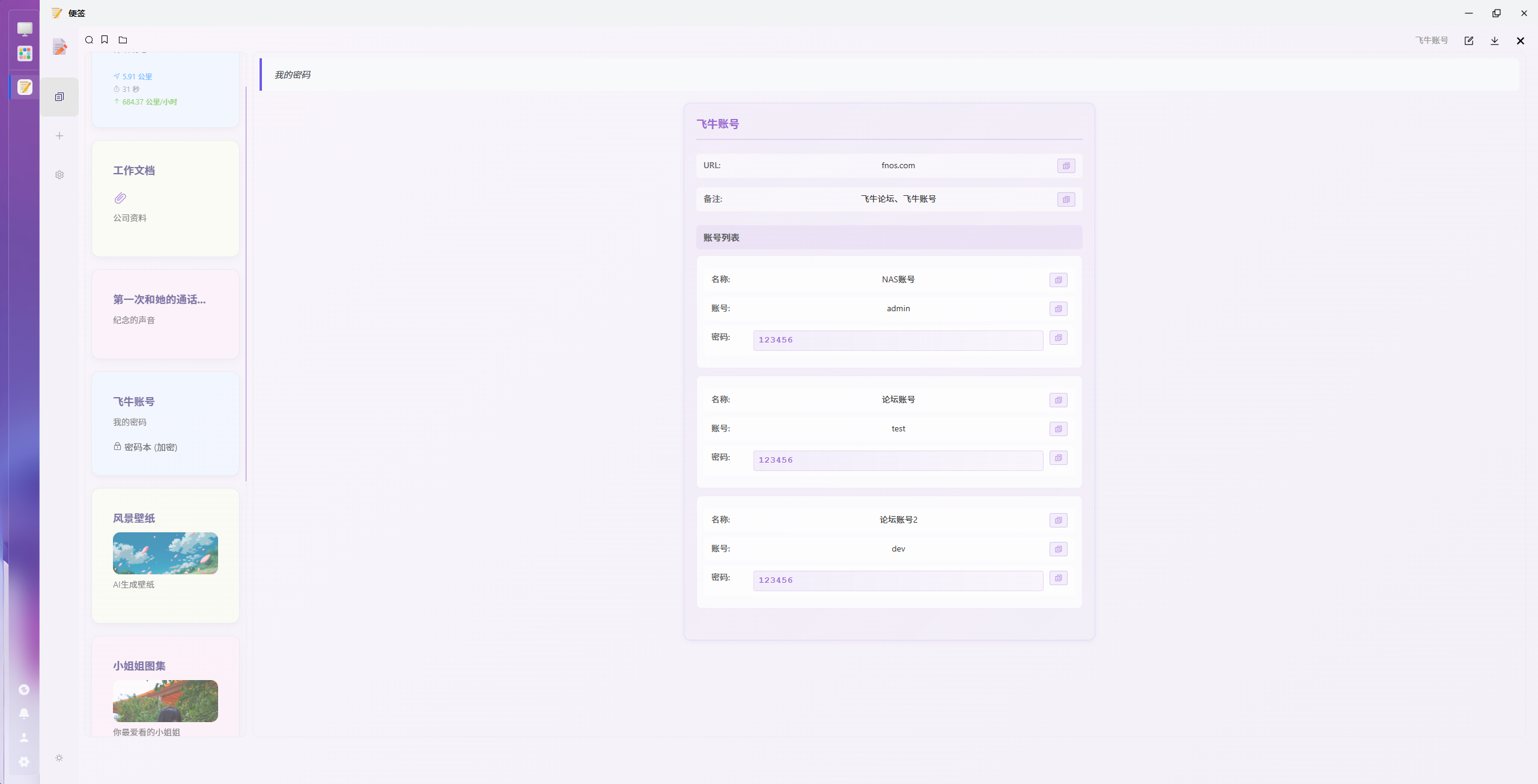
Task: Copy the NAS账号 password value
Action: pos(1058,338)
